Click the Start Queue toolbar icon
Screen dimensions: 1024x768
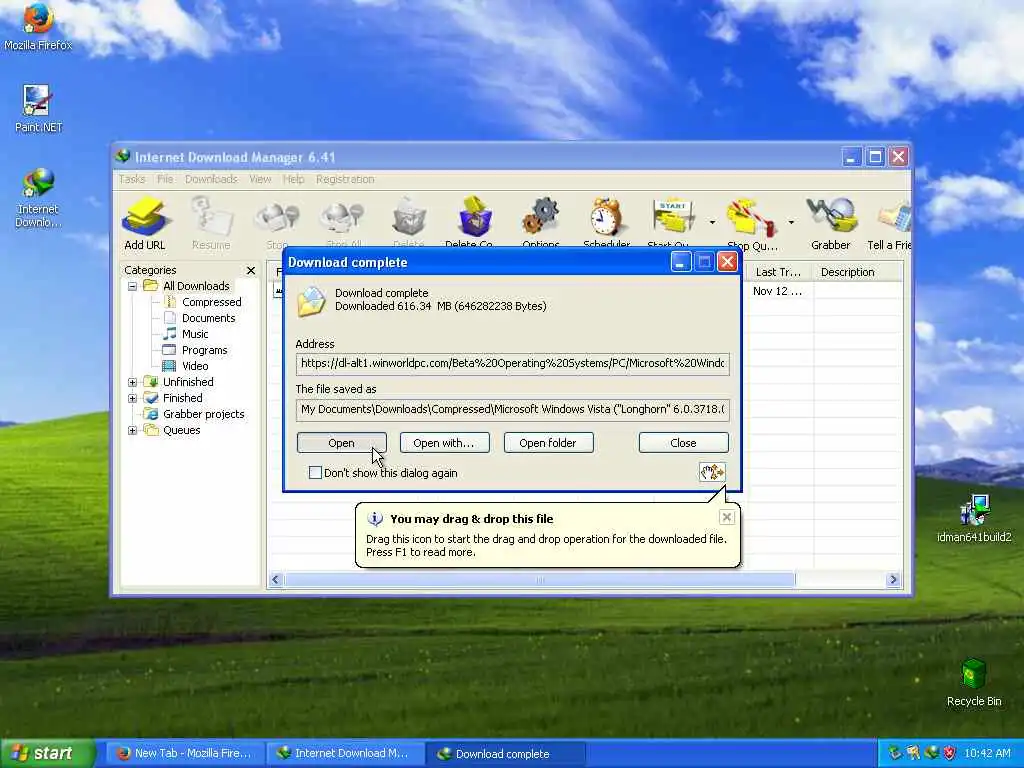click(672, 222)
